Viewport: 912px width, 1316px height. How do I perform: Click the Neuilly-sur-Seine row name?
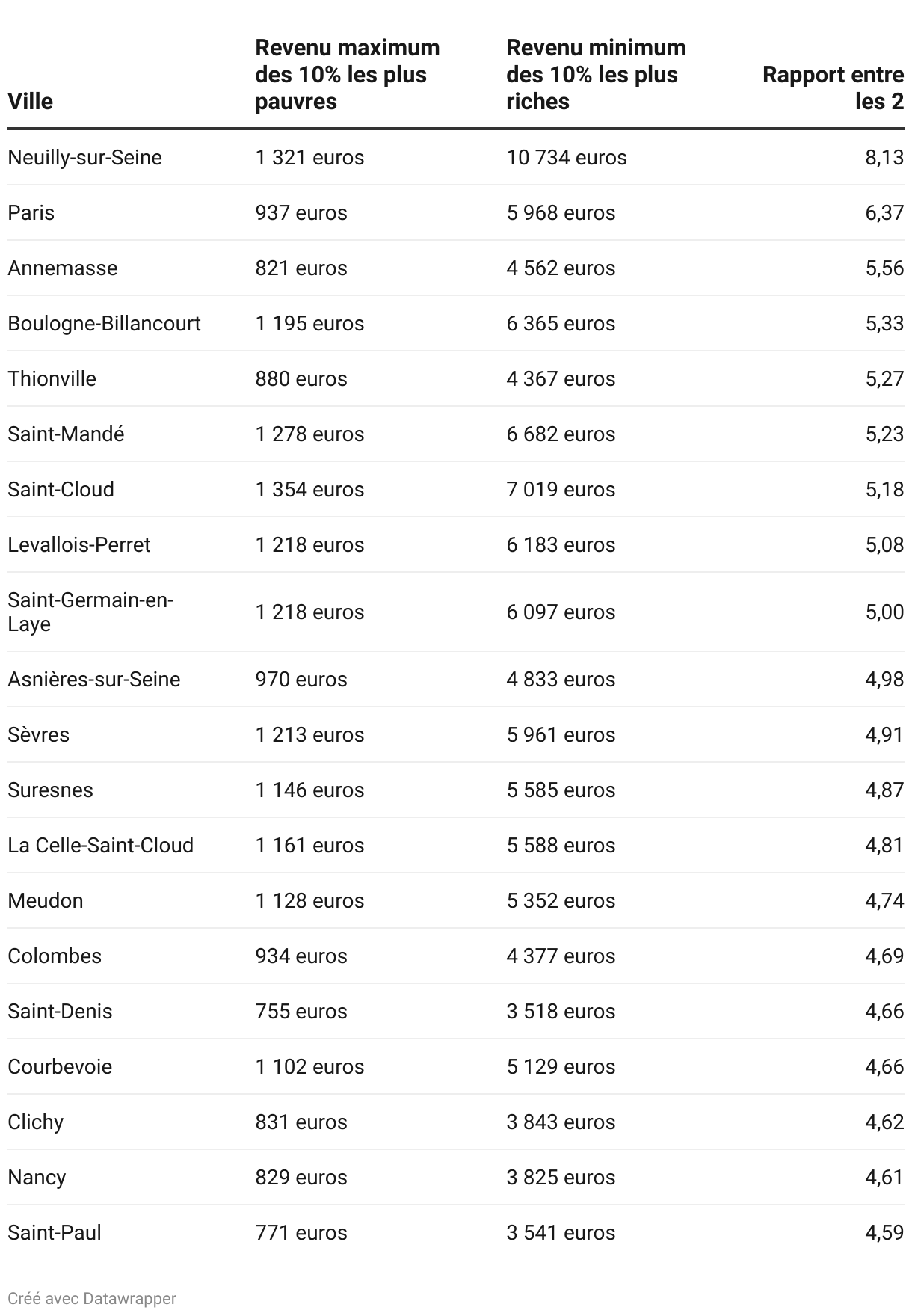tap(85, 158)
